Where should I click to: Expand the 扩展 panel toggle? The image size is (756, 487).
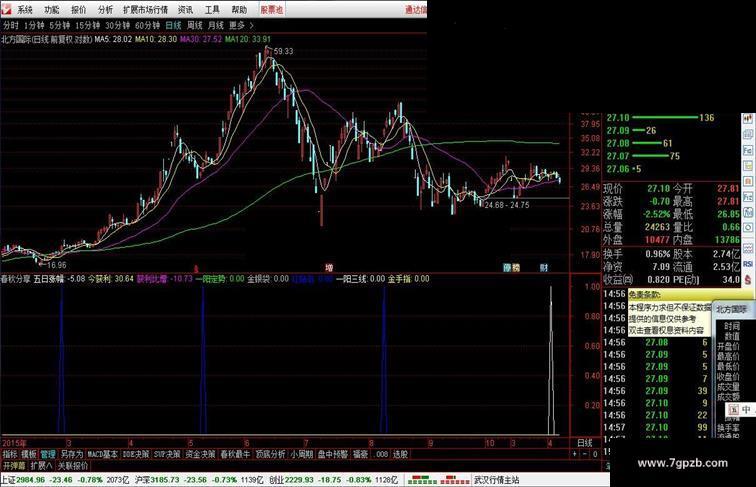(x=41, y=466)
